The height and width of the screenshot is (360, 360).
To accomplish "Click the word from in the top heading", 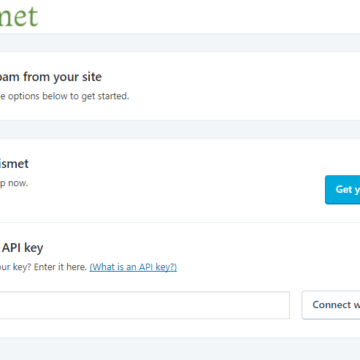I will coord(37,77).
